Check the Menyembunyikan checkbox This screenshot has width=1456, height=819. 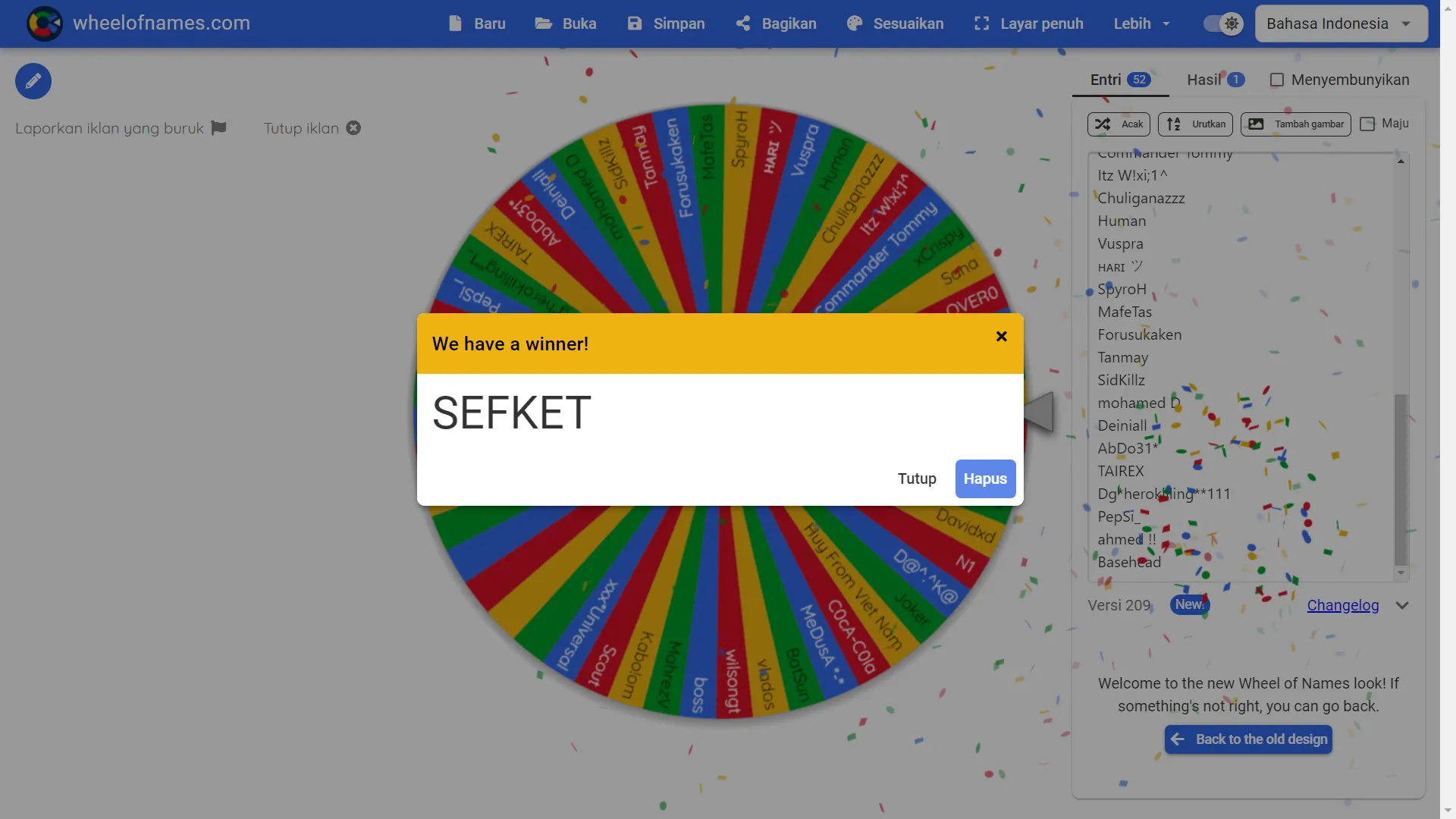pyautogui.click(x=1277, y=80)
